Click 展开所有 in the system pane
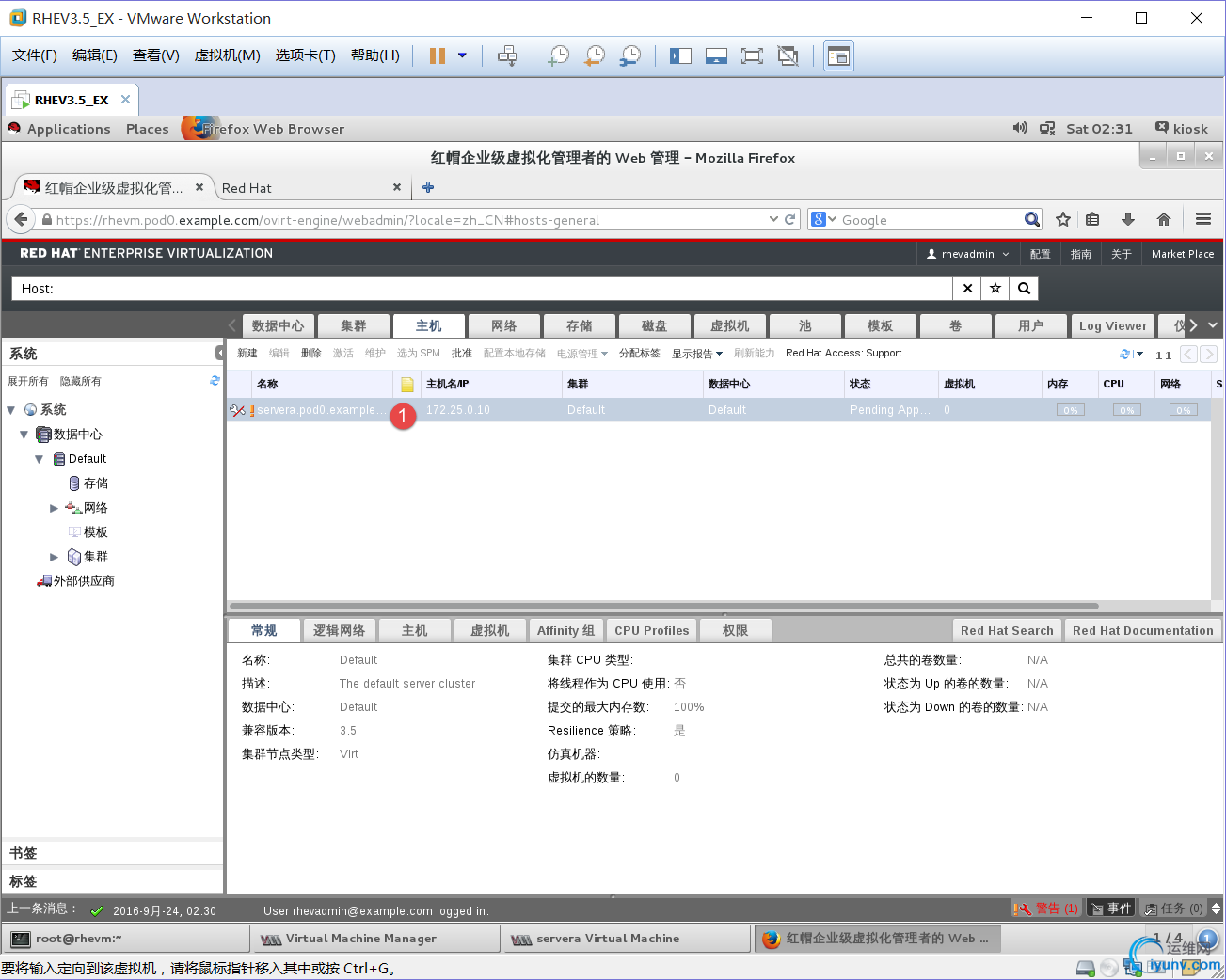The image size is (1226, 980). click(28, 381)
